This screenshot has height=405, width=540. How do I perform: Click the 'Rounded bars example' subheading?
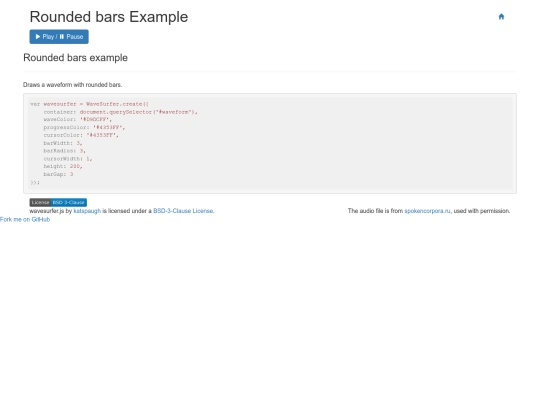[x=75, y=58]
